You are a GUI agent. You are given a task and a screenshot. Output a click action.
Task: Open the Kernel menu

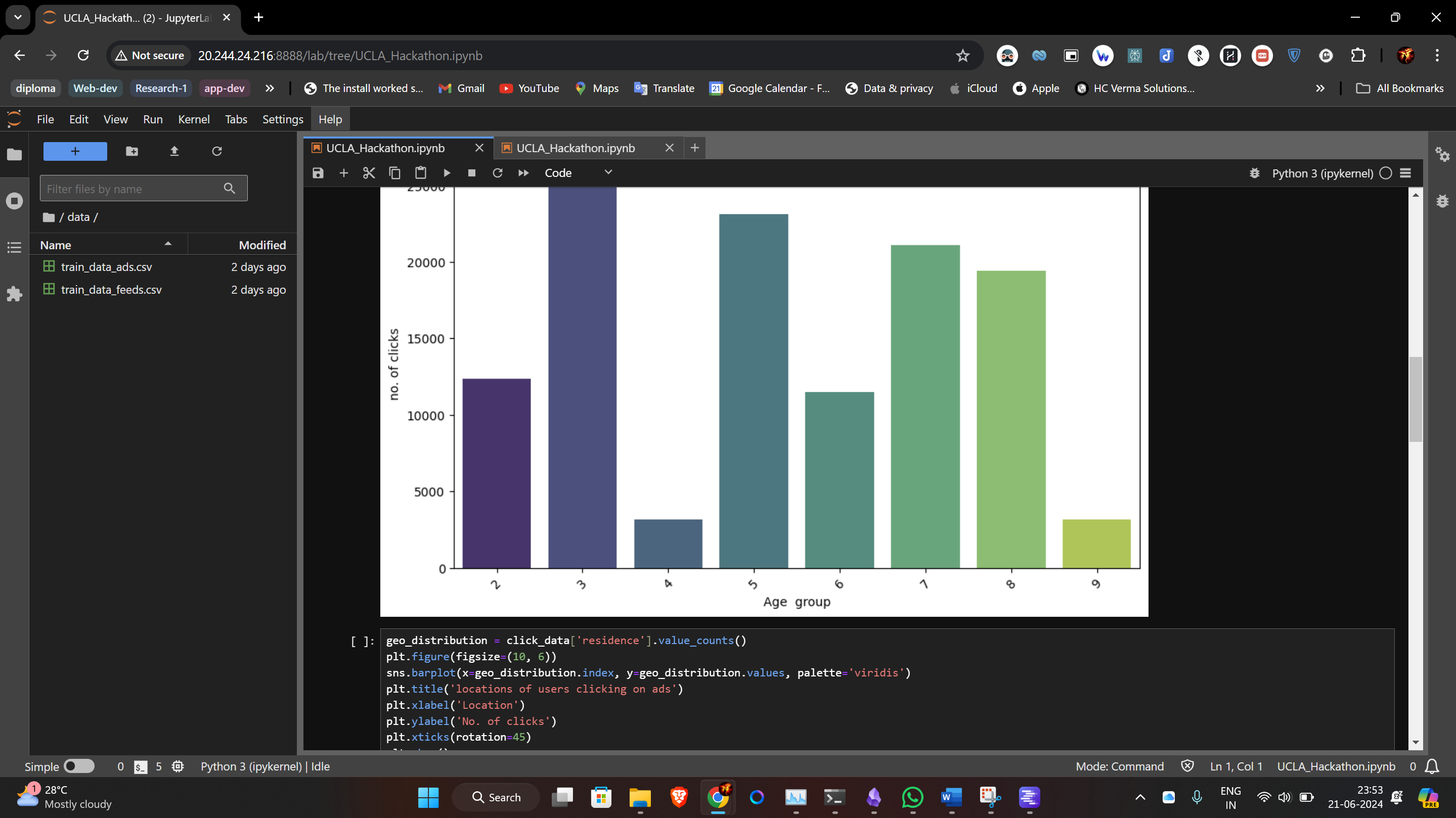pyautogui.click(x=193, y=119)
